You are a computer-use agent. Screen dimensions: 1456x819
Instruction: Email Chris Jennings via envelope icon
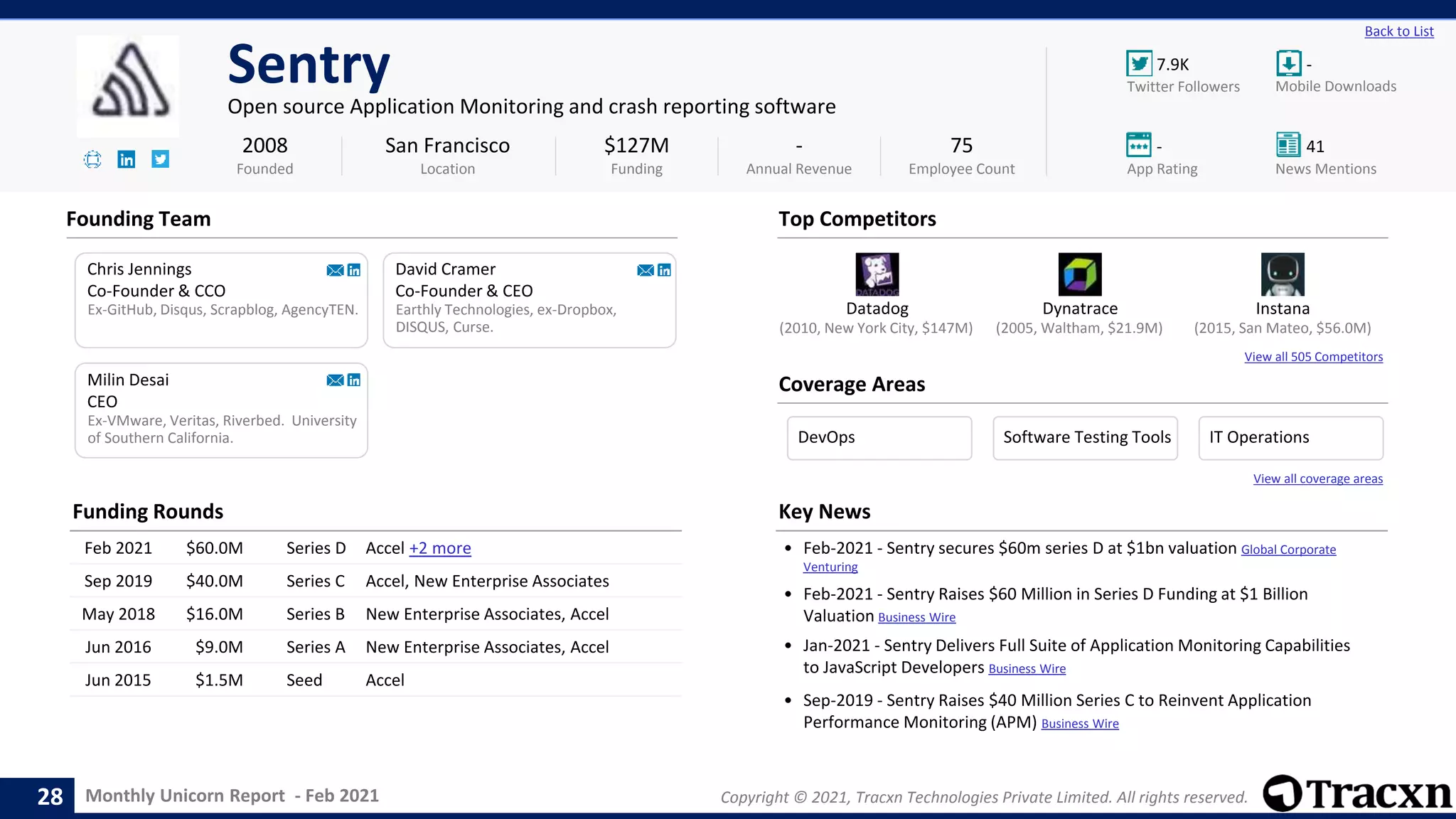pos(335,270)
